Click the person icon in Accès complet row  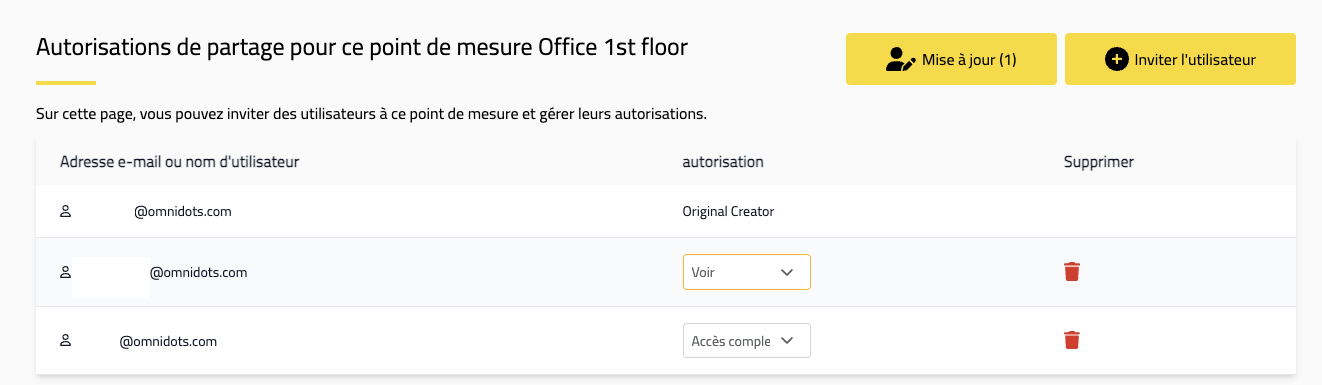(x=66, y=341)
